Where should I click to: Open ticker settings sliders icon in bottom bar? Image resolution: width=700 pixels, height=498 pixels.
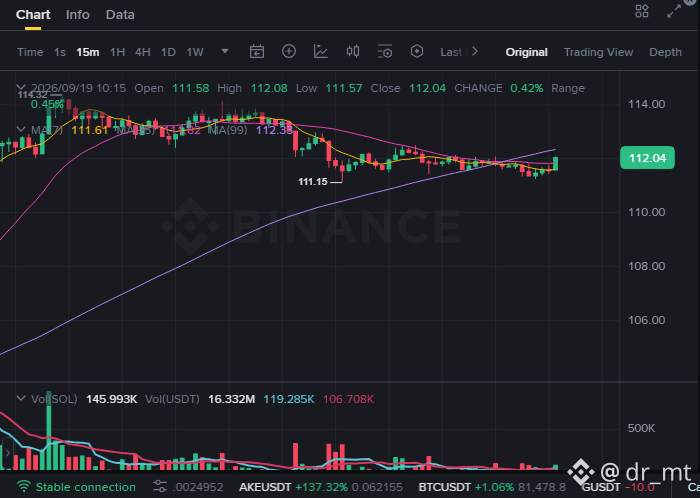coord(159,487)
